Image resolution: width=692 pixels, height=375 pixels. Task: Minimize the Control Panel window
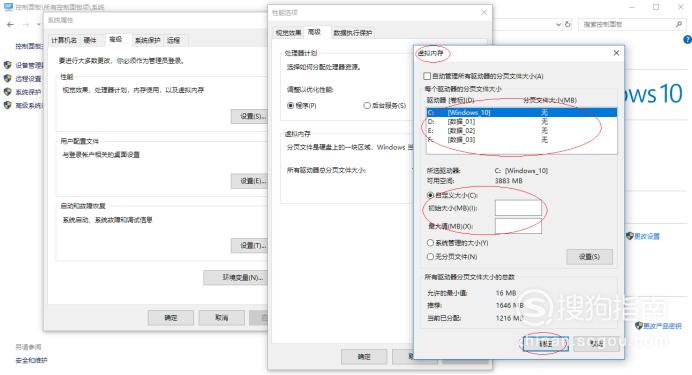tap(632, 7)
